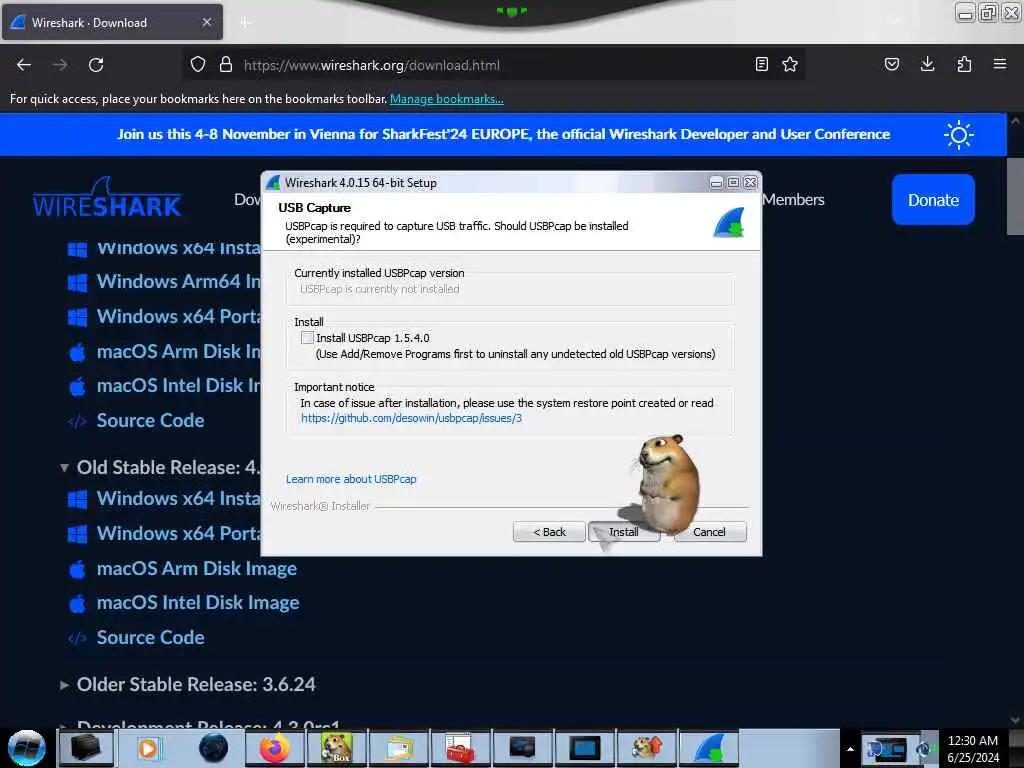
Task: Click the taskbar clock showing 12:30 AM
Action: click(x=973, y=749)
